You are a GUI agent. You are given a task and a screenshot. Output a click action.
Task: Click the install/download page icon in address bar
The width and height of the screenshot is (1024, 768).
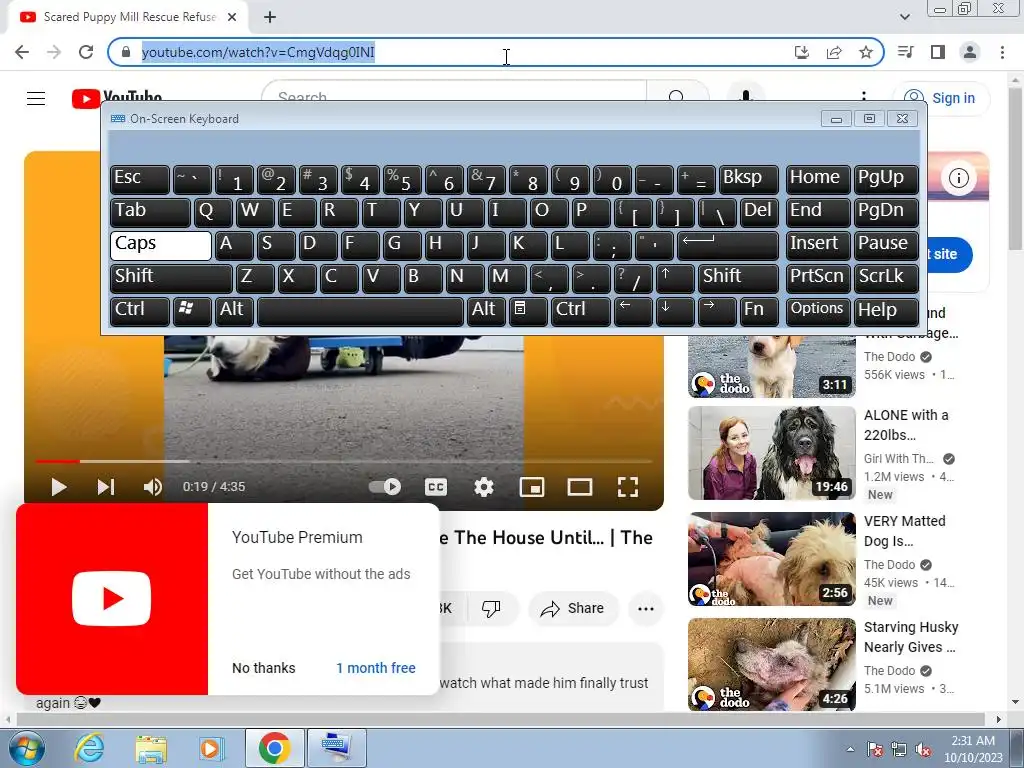click(x=802, y=52)
